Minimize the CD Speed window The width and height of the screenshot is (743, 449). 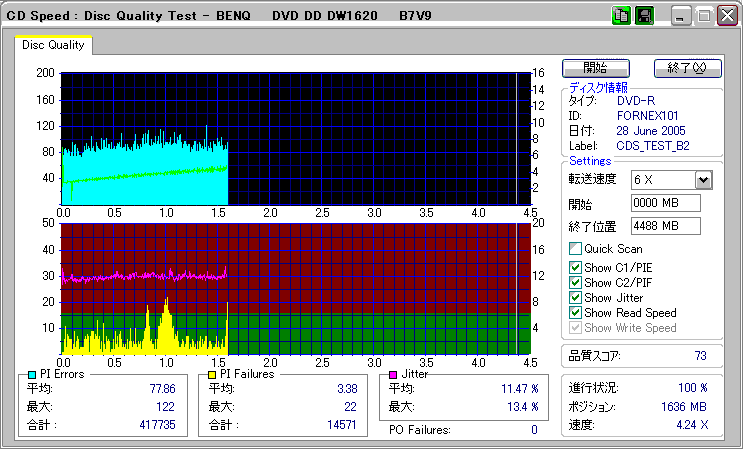pos(680,16)
